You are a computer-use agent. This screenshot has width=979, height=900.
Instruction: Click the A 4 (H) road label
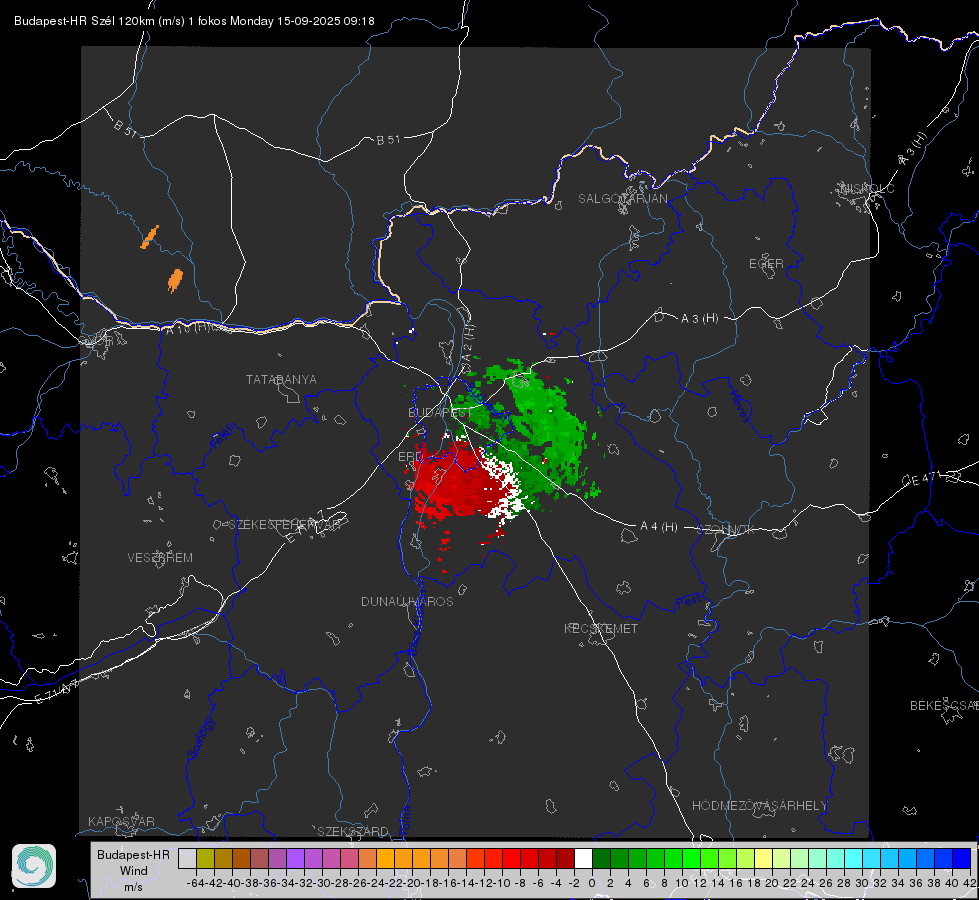click(x=659, y=527)
